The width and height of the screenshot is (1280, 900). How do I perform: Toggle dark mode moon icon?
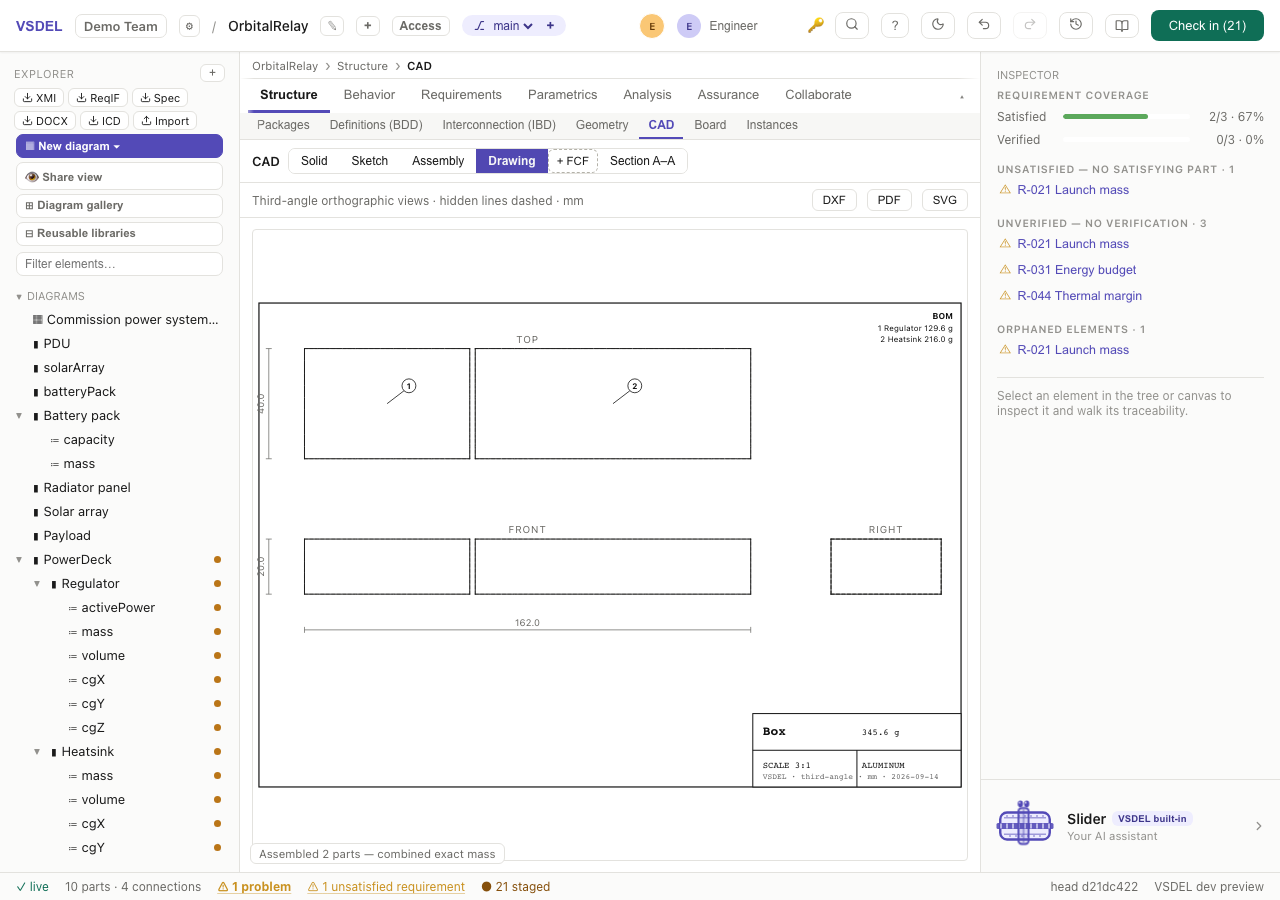[938, 25]
